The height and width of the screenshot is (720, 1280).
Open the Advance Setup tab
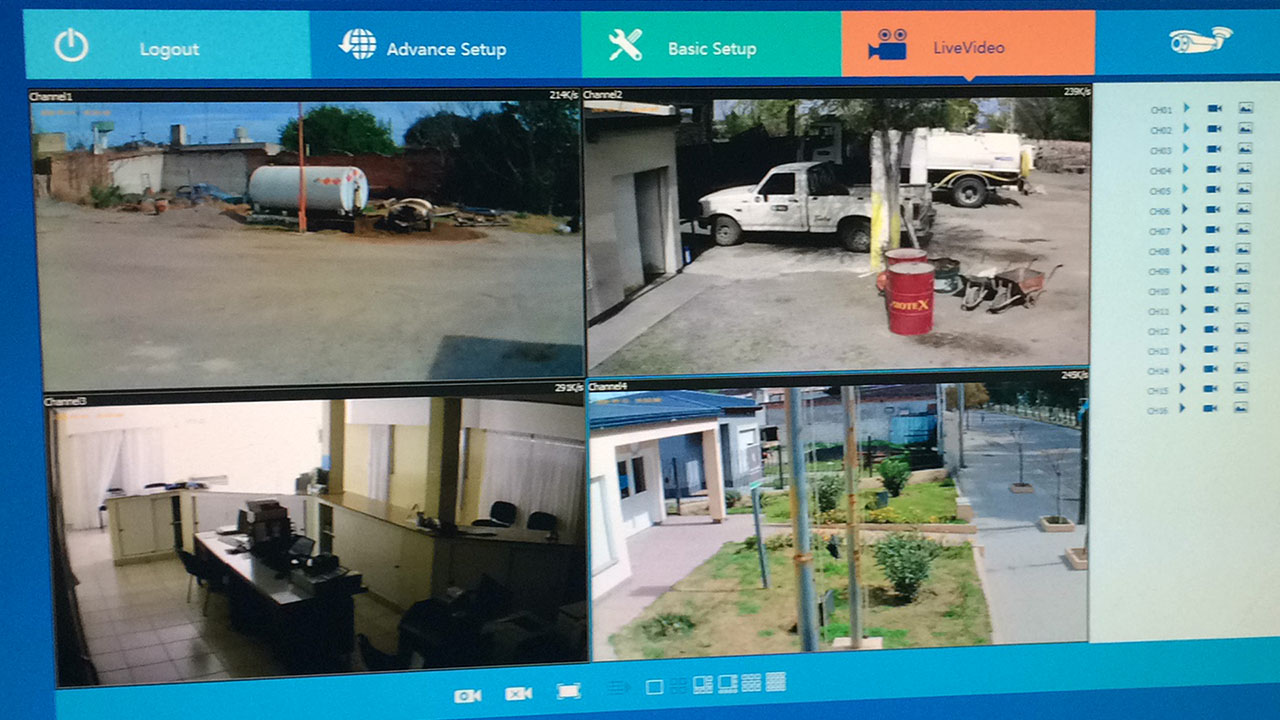pyautogui.click(x=445, y=45)
